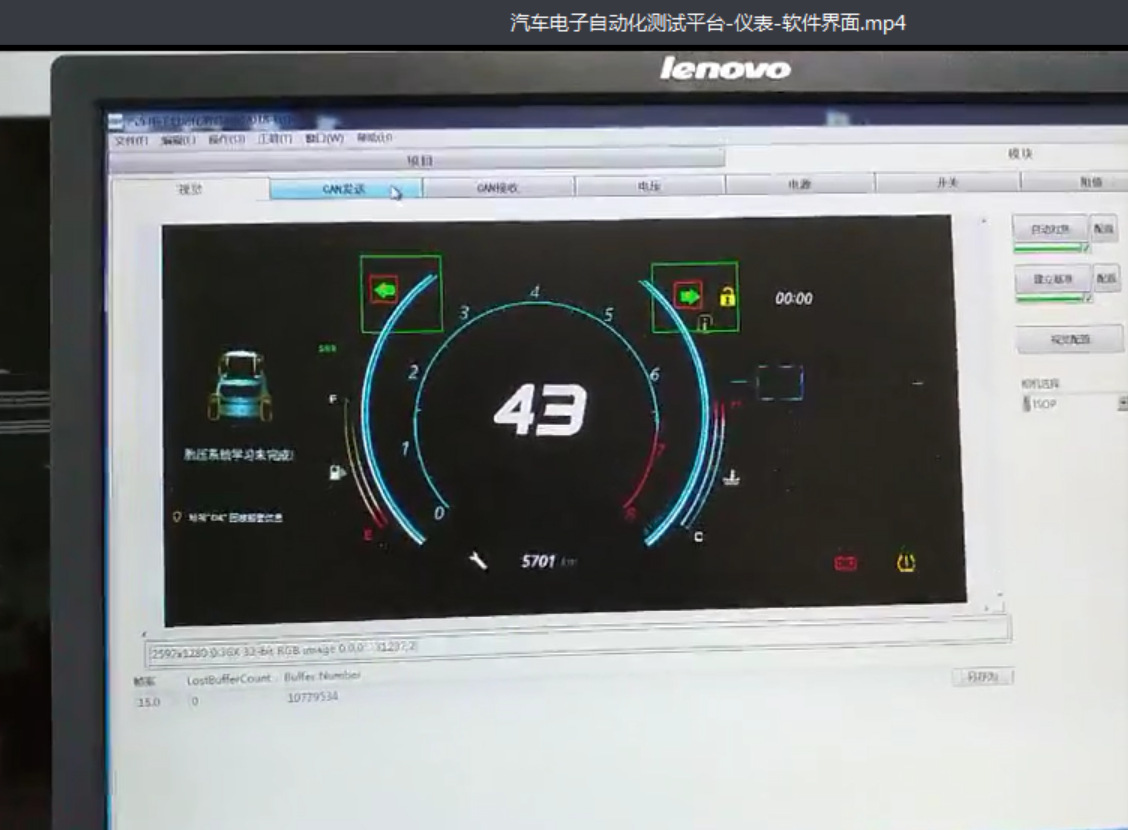The width and height of the screenshot is (1128, 830).
Task: Click the fuel pump icon on the gauge
Action: (337, 472)
